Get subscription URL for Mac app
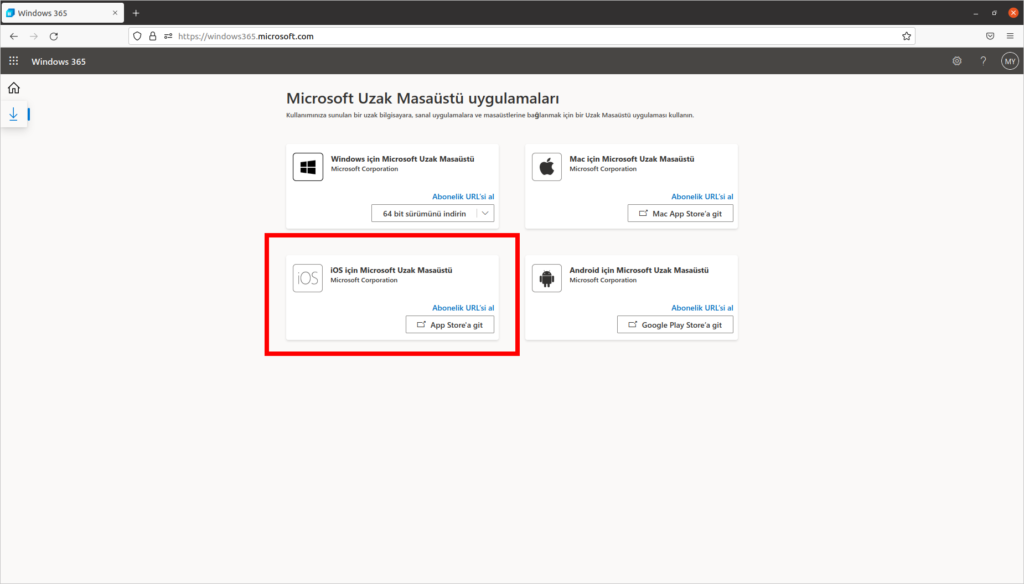Image resolution: width=1024 pixels, height=584 pixels. (x=702, y=197)
